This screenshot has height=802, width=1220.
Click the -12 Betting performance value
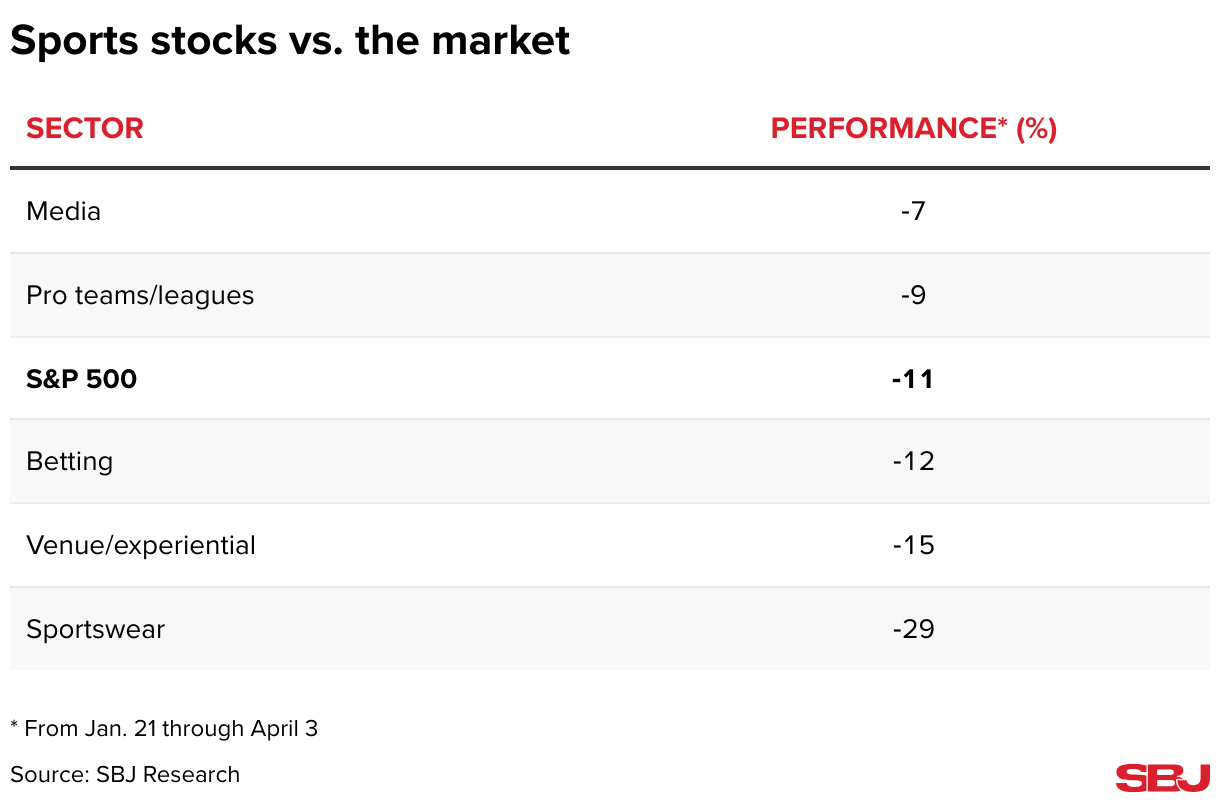tap(913, 462)
